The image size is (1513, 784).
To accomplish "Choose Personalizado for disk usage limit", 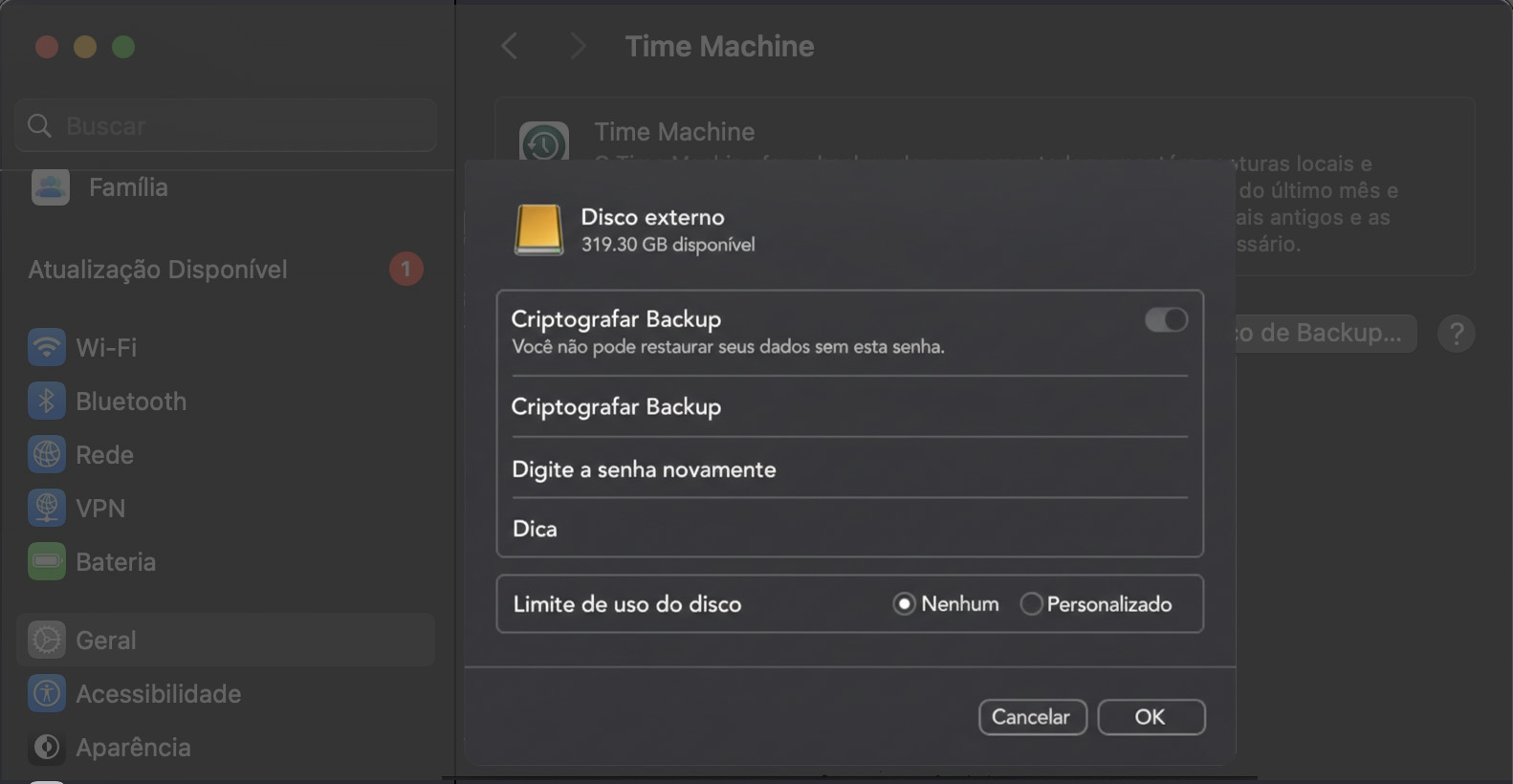I will click(1031, 603).
